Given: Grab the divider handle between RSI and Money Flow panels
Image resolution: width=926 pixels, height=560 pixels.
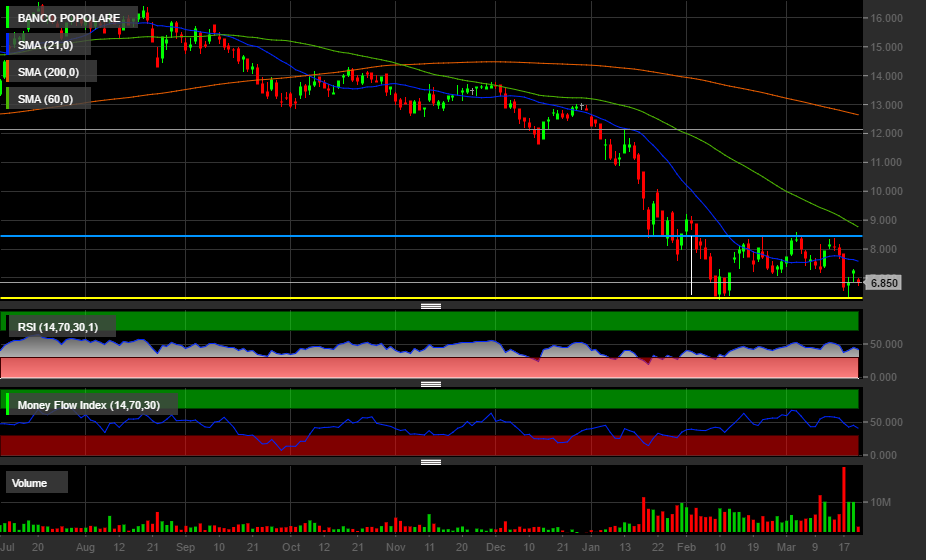Looking at the screenshot, I should pyautogui.click(x=431, y=384).
